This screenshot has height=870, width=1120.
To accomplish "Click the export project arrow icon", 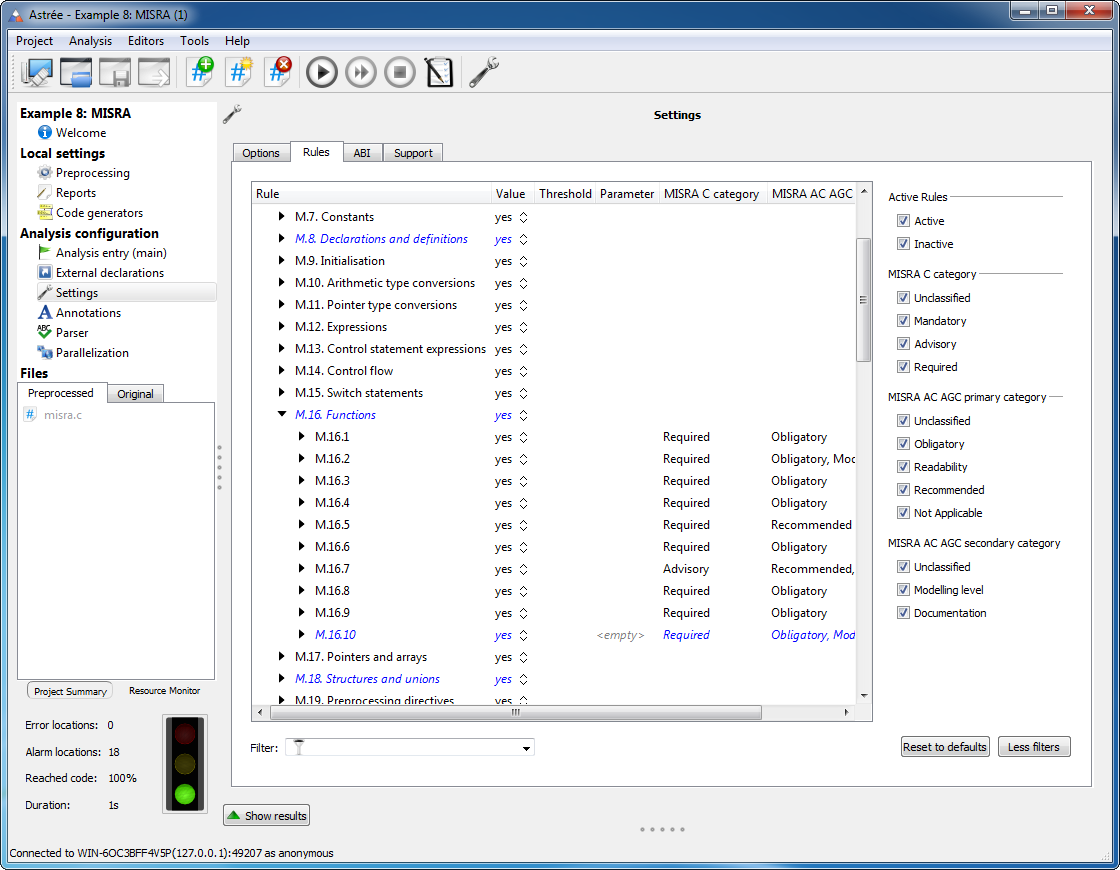I will click(x=154, y=72).
